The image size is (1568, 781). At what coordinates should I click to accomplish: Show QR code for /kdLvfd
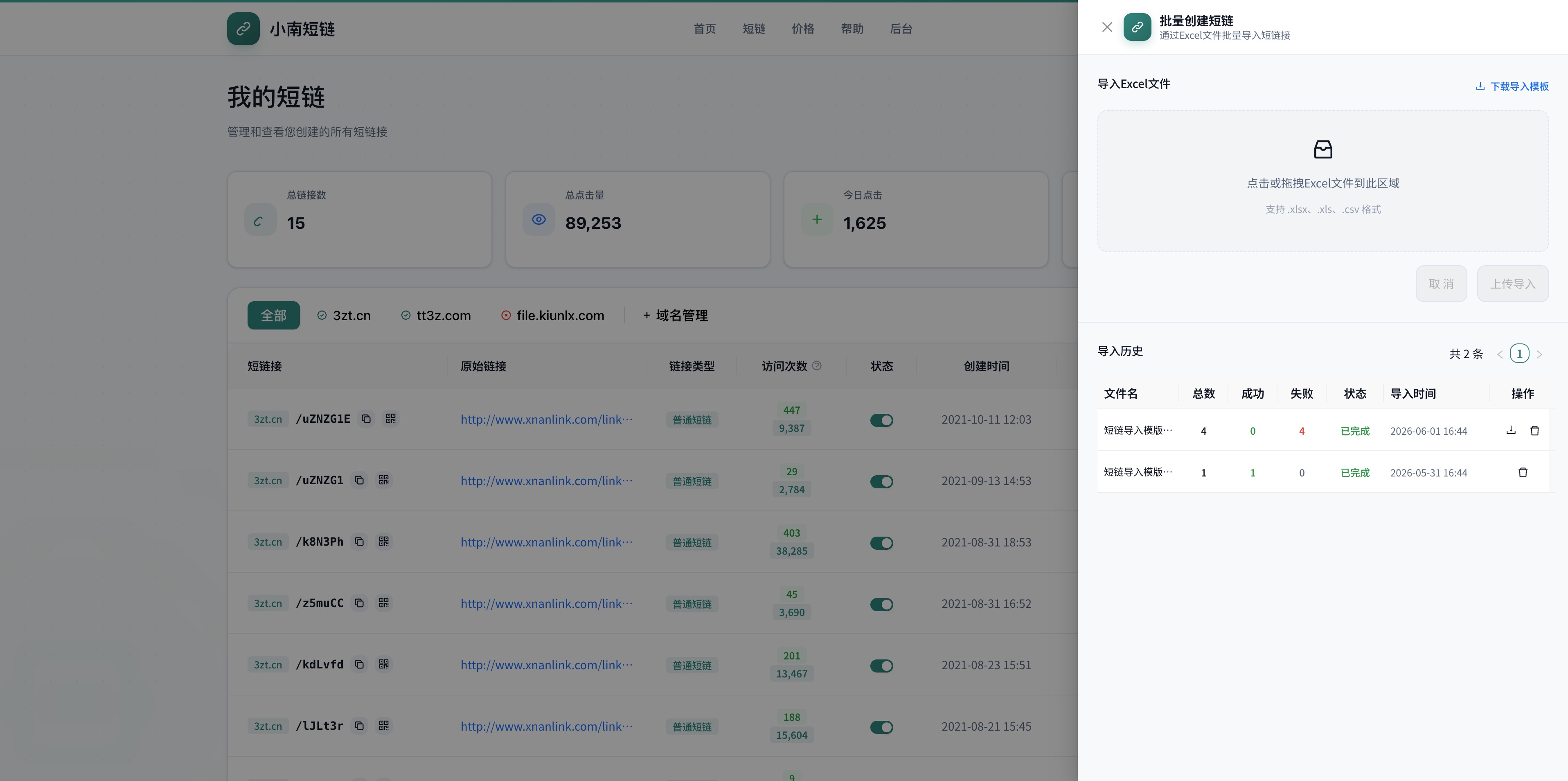(x=383, y=664)
